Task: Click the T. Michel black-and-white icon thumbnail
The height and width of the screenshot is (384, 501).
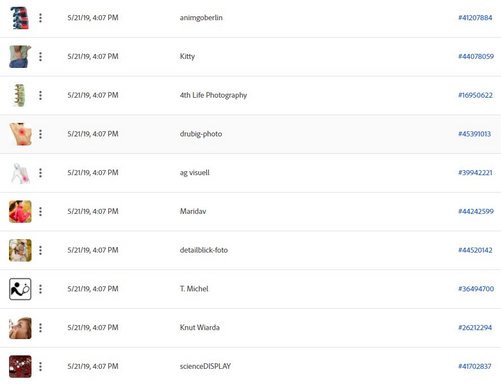Action: coord(20,289)
